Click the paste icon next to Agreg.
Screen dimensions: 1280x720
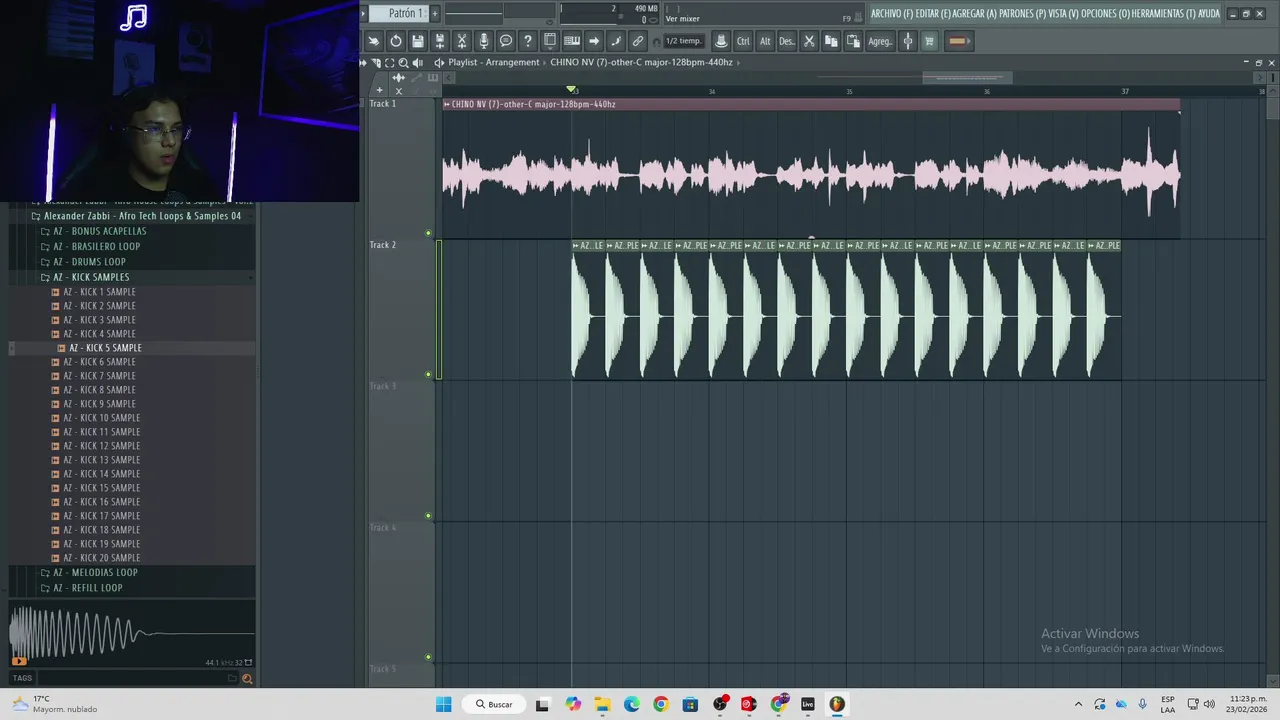coord(853,41)
